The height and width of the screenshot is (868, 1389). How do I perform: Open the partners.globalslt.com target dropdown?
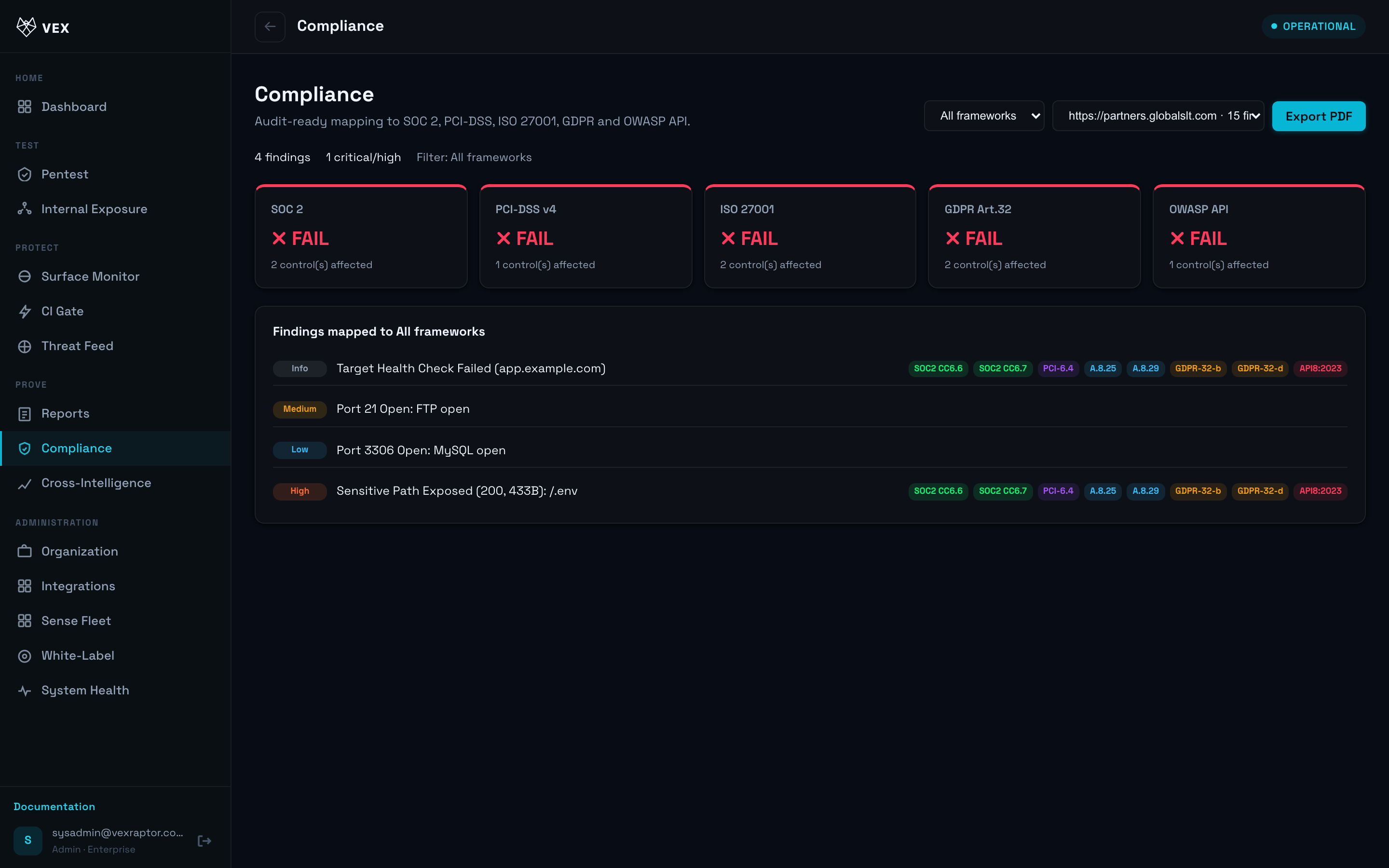pos(1157,116)
